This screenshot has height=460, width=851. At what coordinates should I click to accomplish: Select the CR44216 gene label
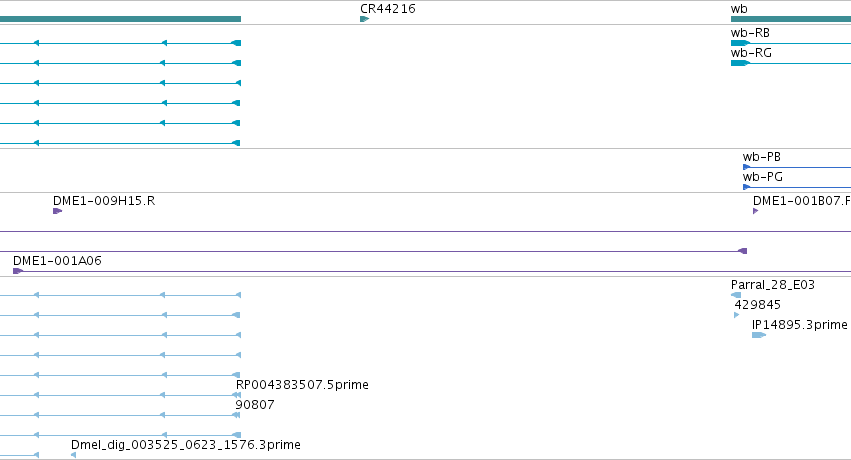click(388, 9)
